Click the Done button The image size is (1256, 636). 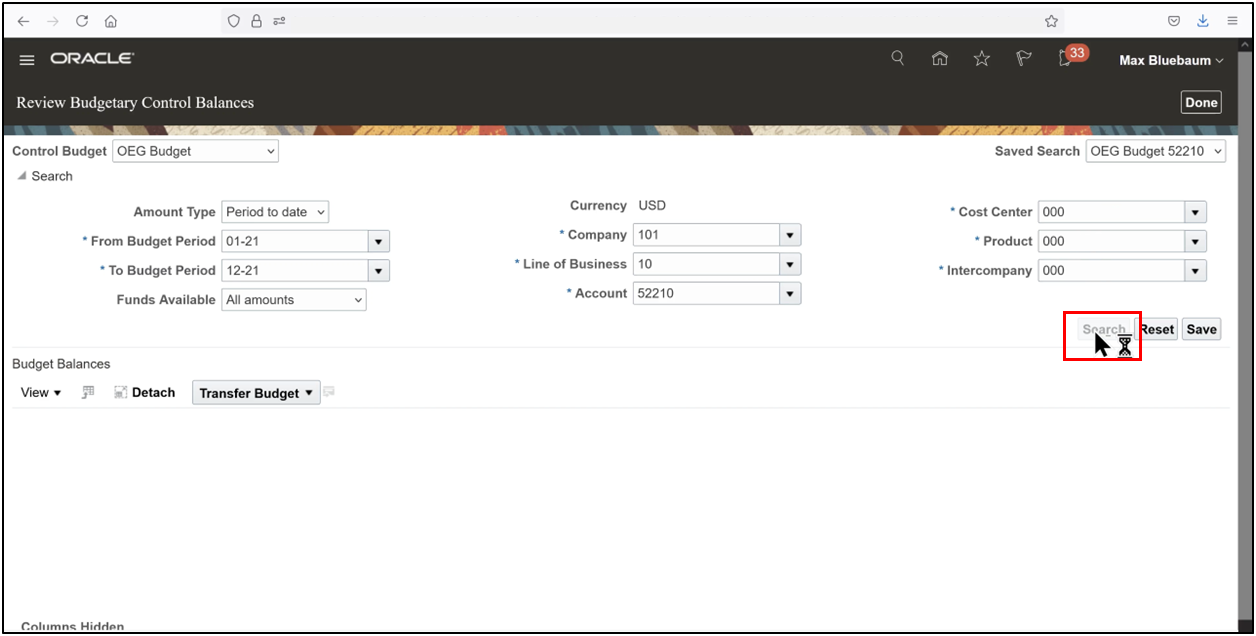click(x=1200, y=101)
